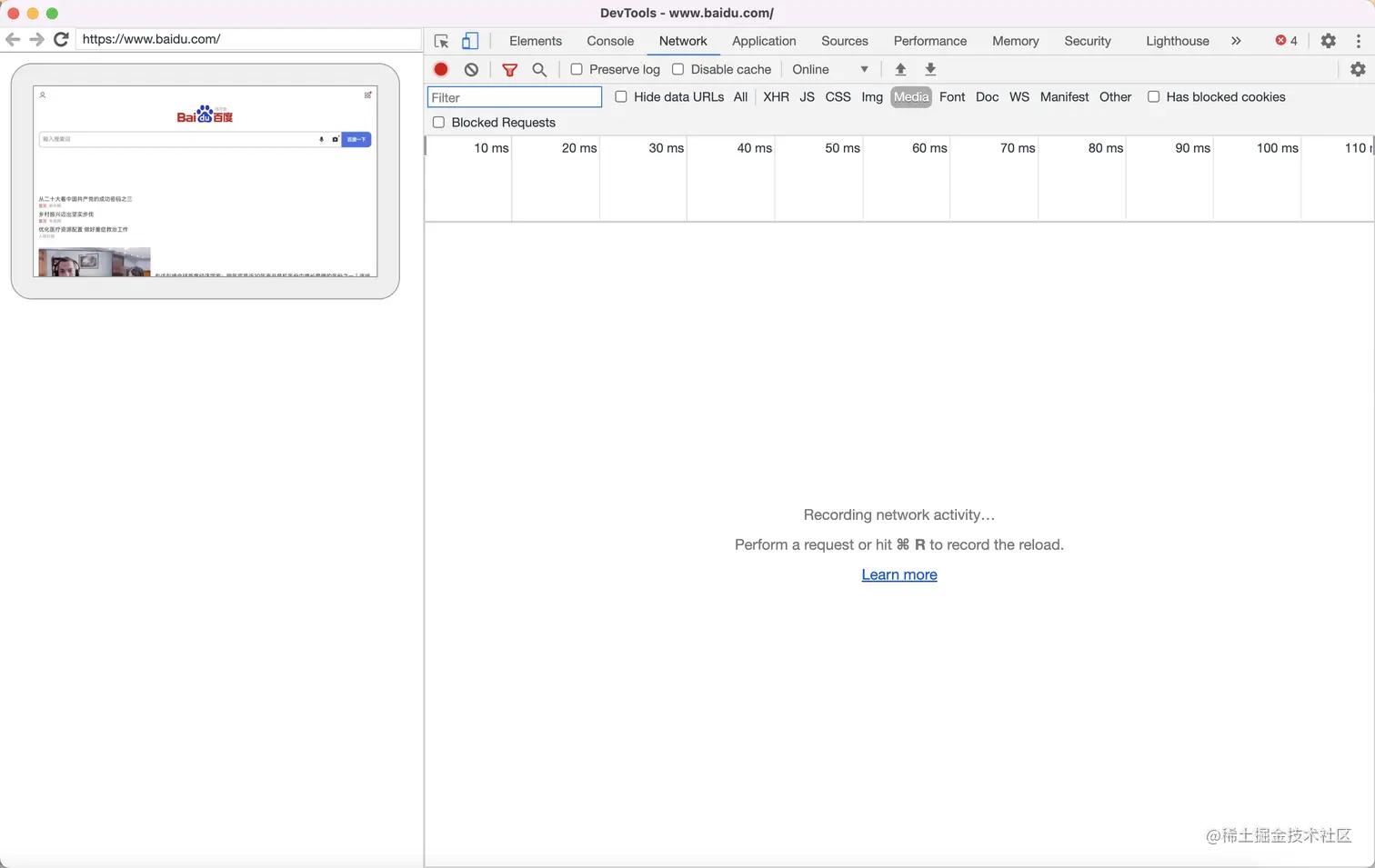Open the DevTools three-dot menu
Image resolution: width=1375 pixels, height=868 pixels.
click(x=1359, y=41)
